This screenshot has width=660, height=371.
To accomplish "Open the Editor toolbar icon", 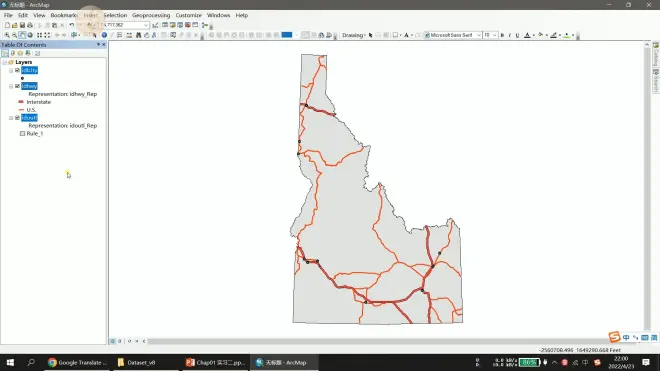I will pyautogui.click(x=155, y=25).
